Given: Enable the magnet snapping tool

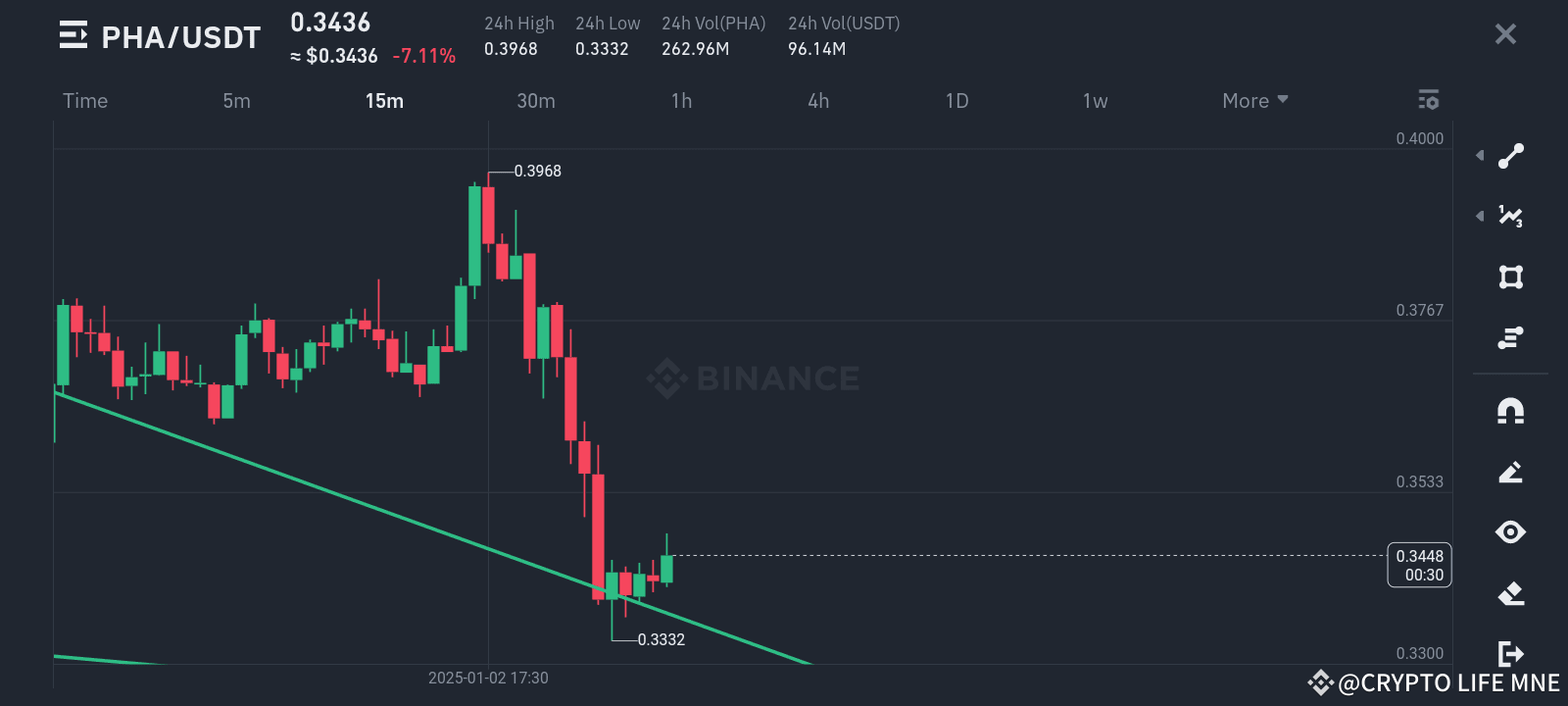Looking at the screenshot, I should point(1512,411).
